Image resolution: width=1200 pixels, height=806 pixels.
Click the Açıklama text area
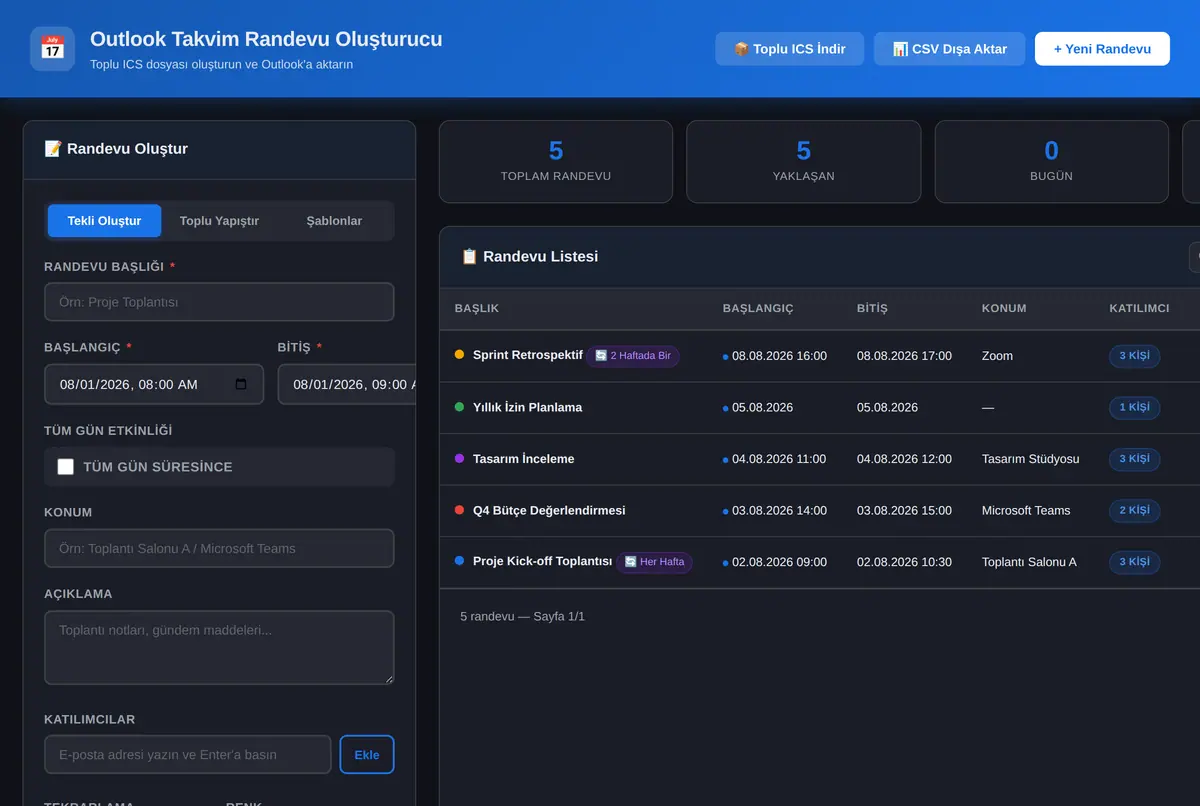point(219,648)
